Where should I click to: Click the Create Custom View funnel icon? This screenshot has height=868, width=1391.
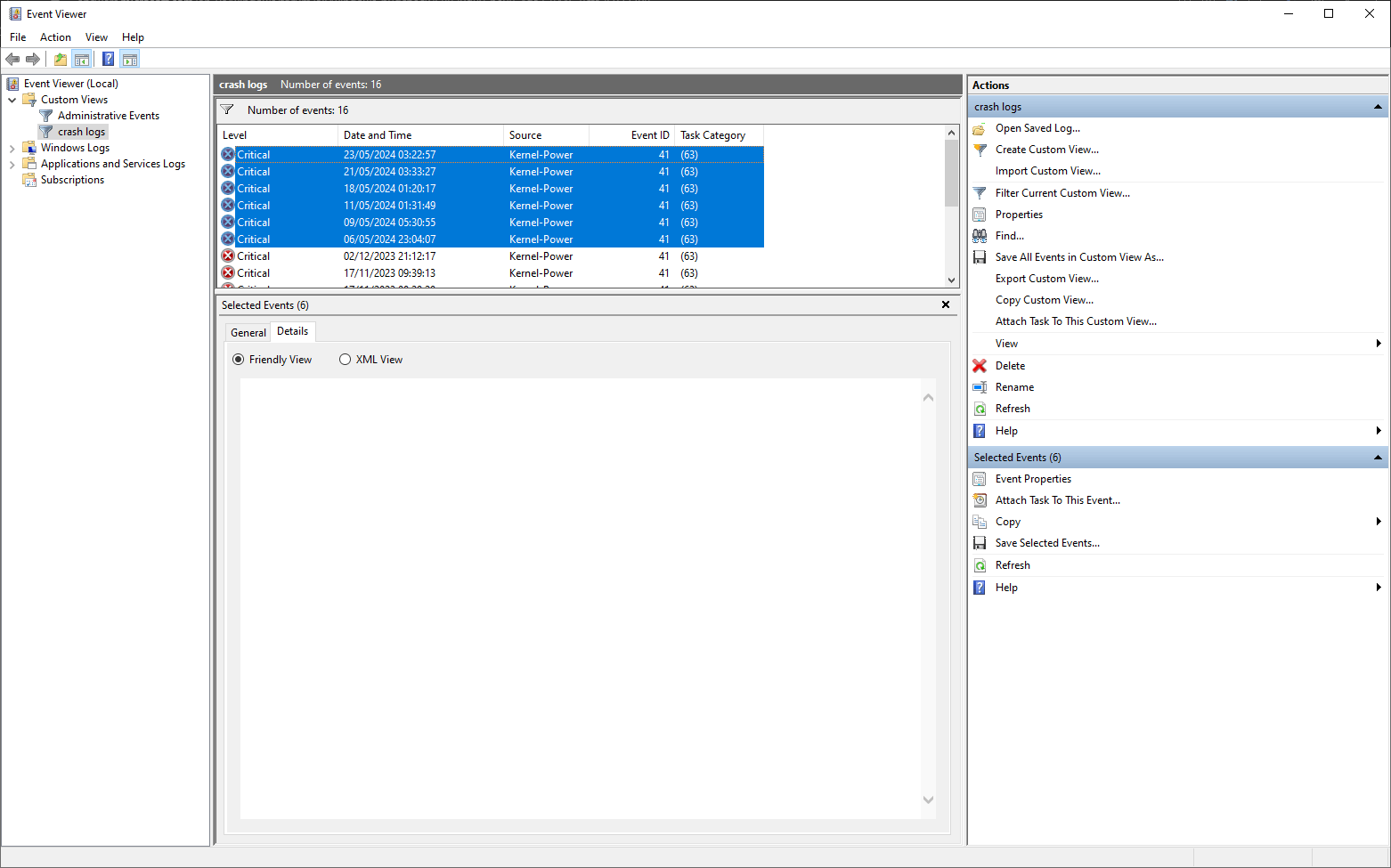point(980,150)
